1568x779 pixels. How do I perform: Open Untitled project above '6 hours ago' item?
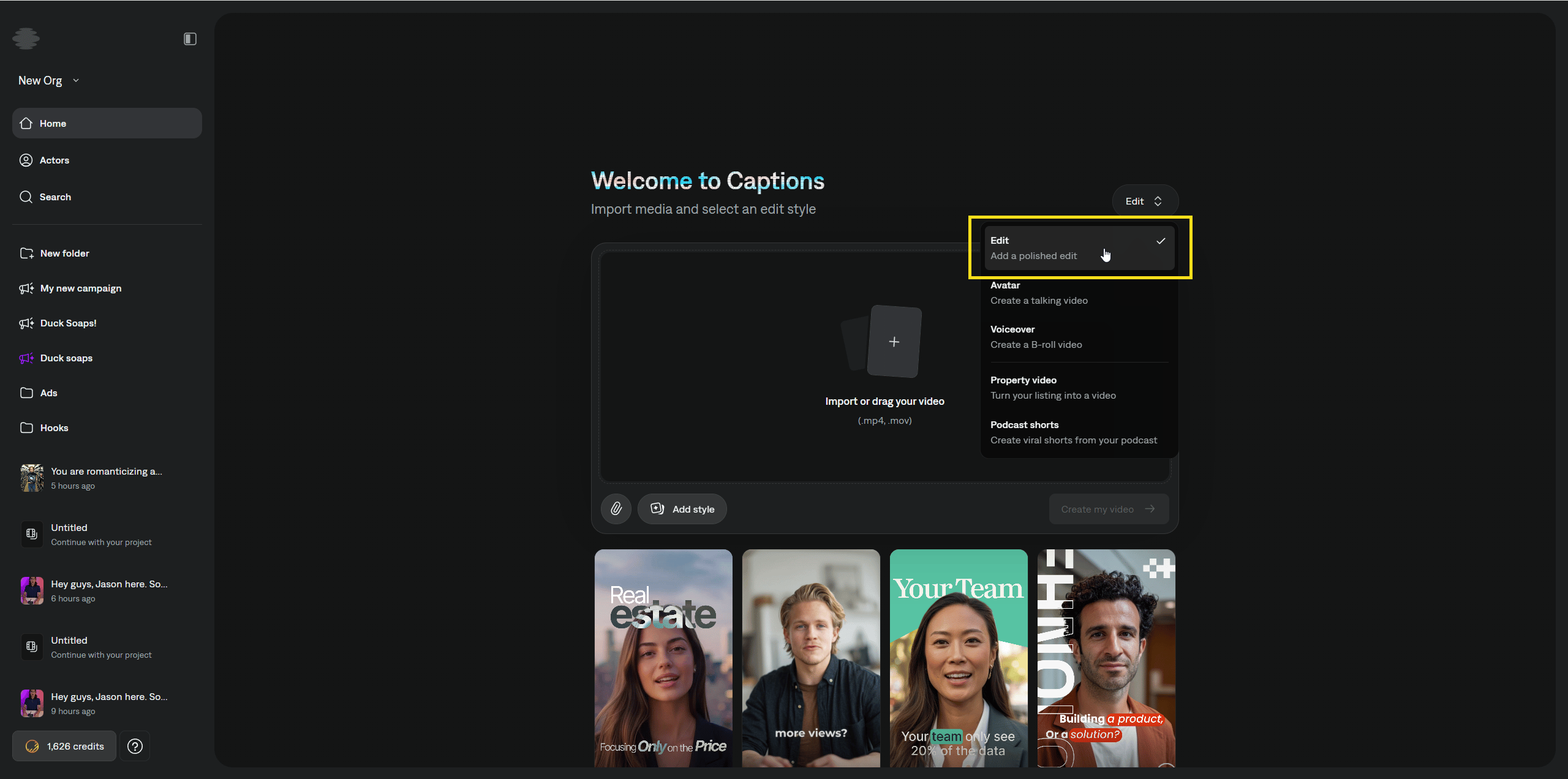coord(107,534)
